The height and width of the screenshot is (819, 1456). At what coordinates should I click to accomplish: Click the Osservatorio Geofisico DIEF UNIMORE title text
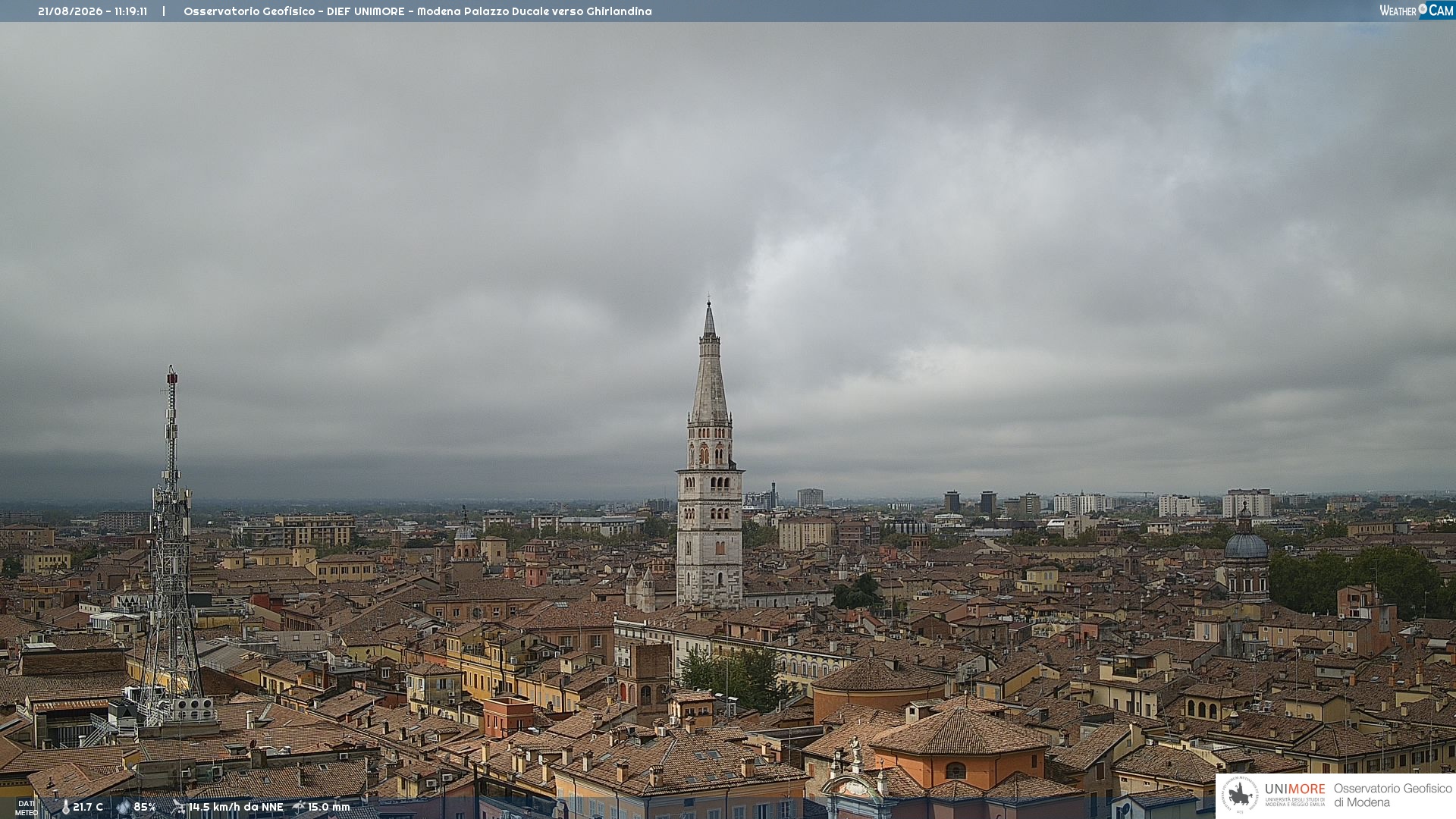coord(417,11)
